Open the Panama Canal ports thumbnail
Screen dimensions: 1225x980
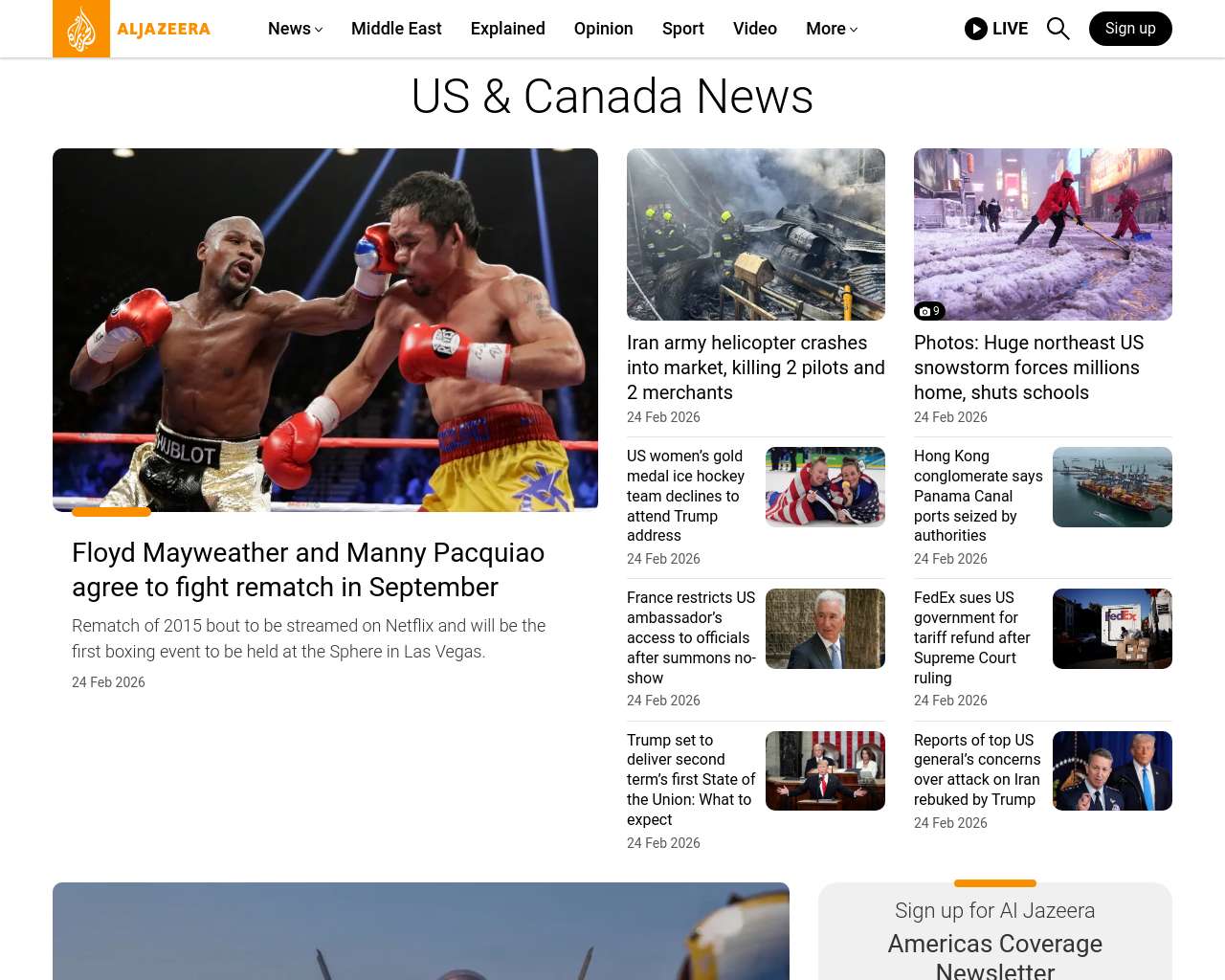[x=1112, y=487]
